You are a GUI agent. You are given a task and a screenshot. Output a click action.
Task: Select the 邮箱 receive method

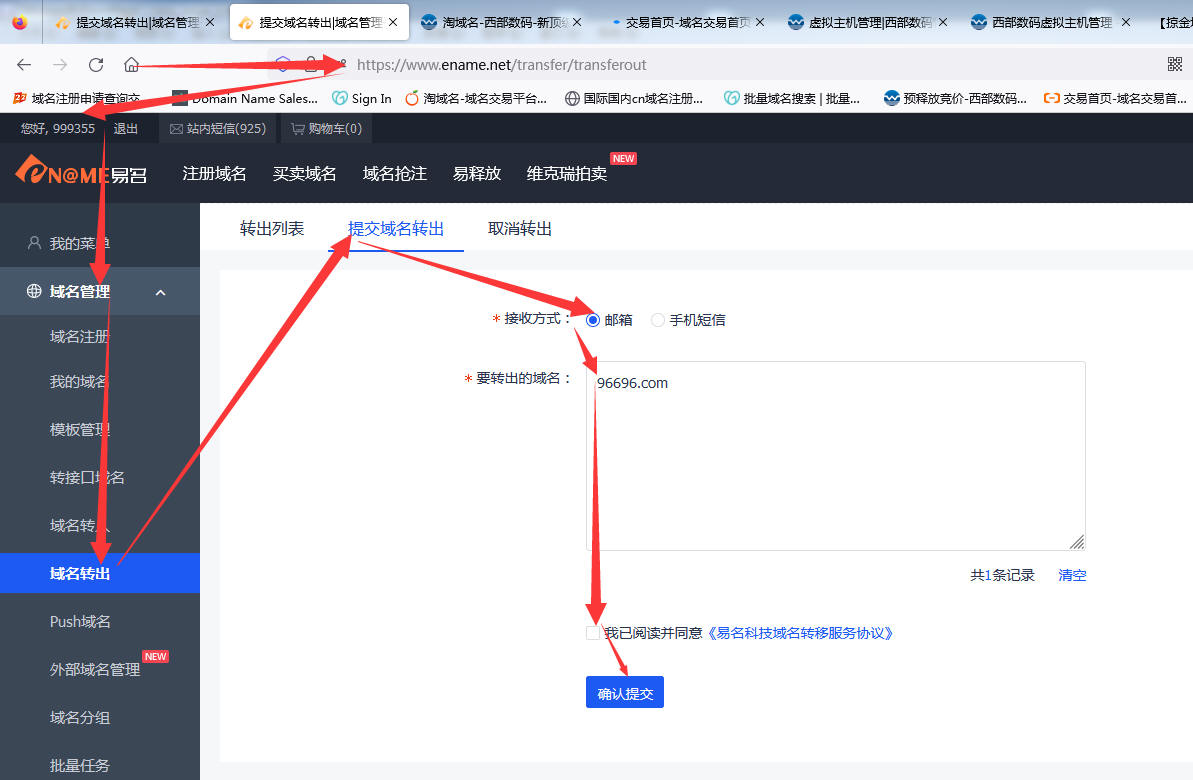[x=593, y=320]
